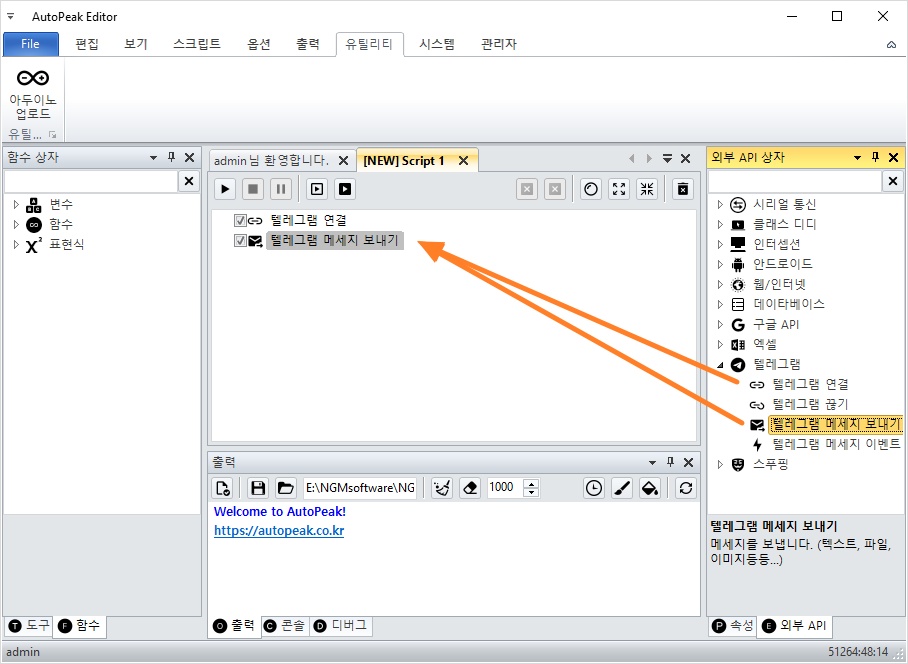Viewport: 908px width, 664px height.
Task: Pause the running script
Action: (281, 189)
